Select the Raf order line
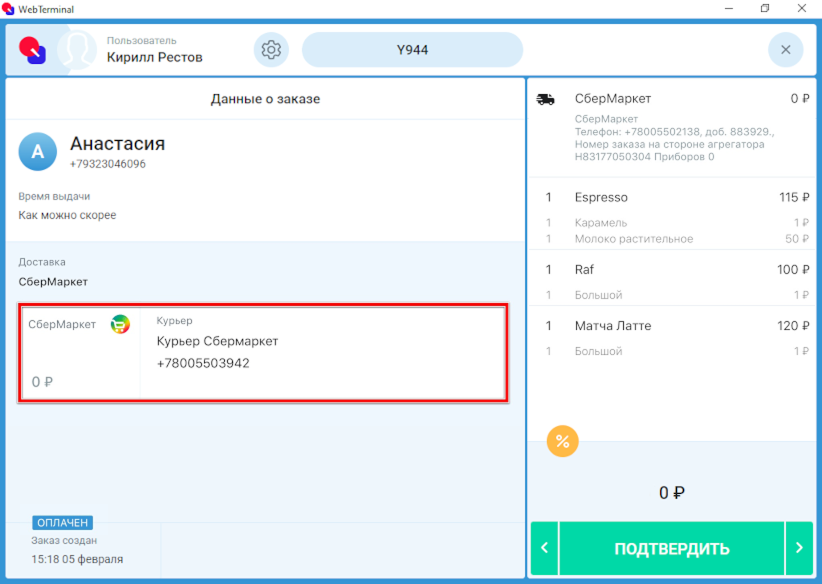The image size is (822, 584). pyautogui.click(x=672, y=269)
